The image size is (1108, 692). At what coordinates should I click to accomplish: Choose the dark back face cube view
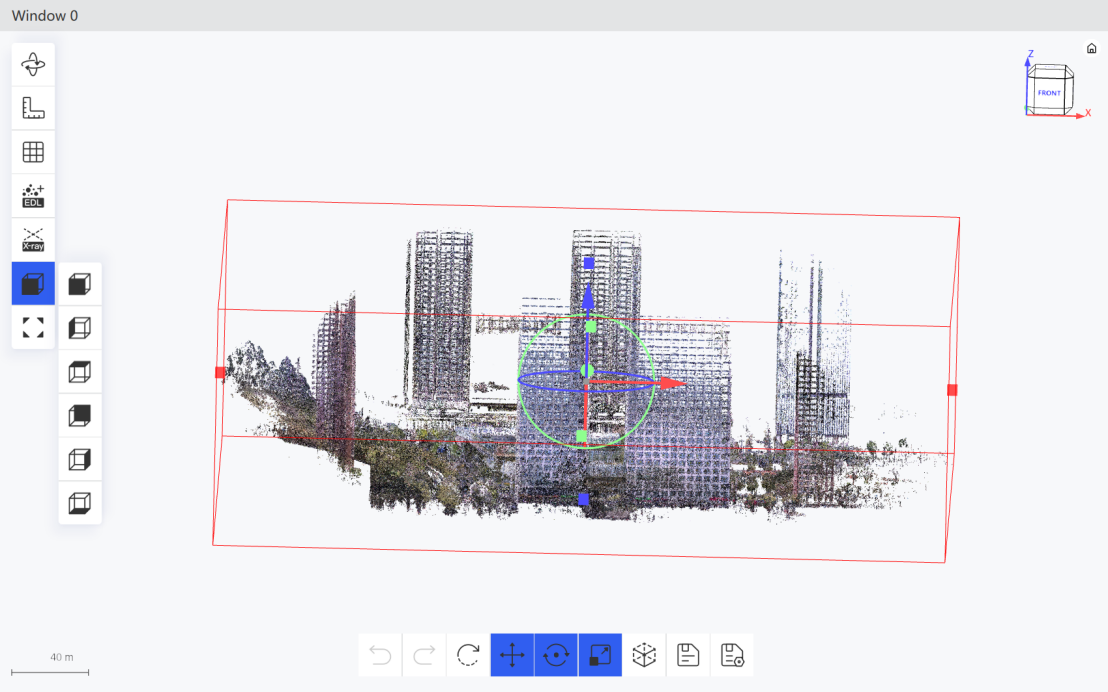[x=80, y=416]
